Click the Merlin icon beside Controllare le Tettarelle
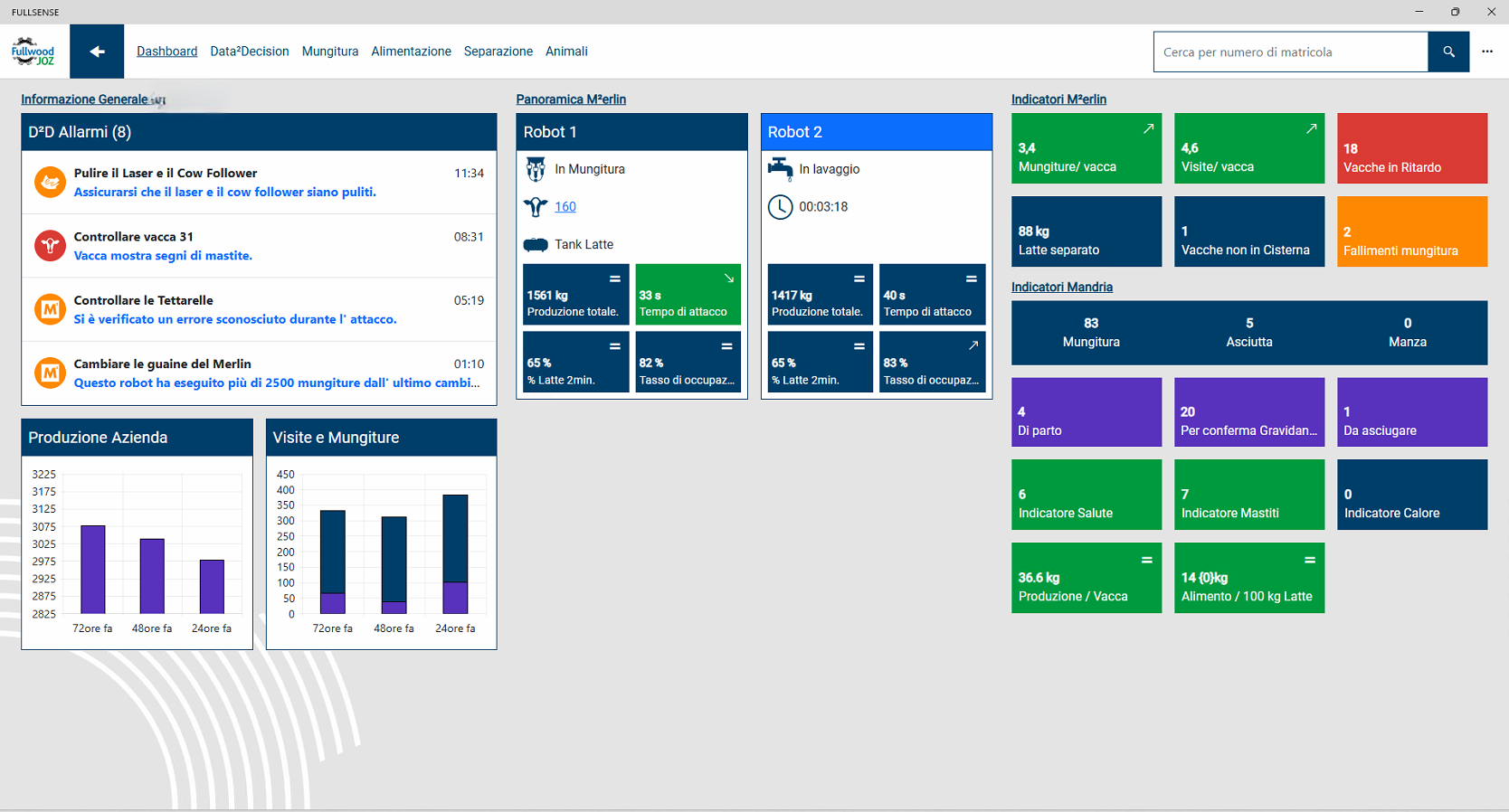This screenshot has height=812, width=1509. click(x=50, y=309)
